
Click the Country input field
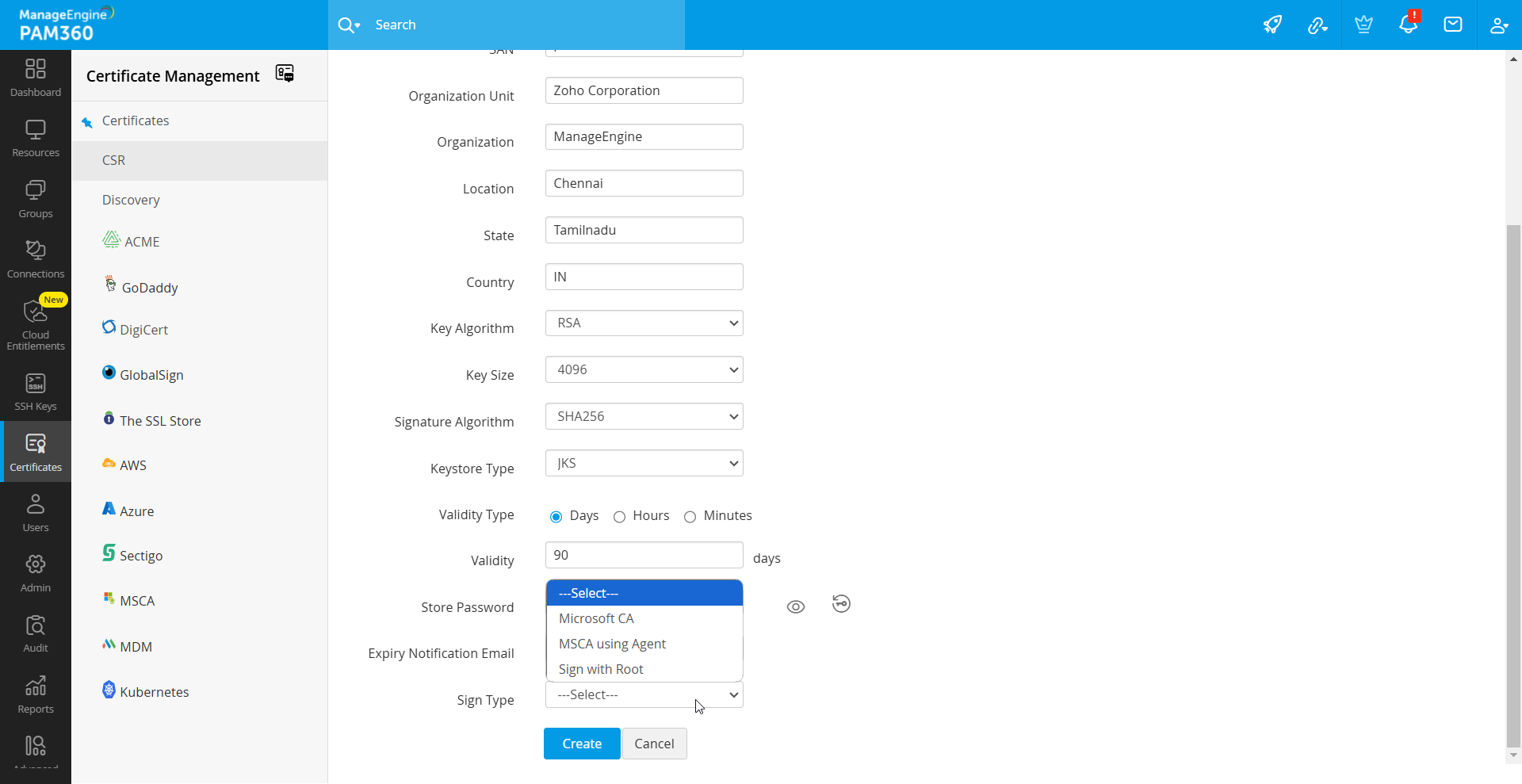click(644, 277)
